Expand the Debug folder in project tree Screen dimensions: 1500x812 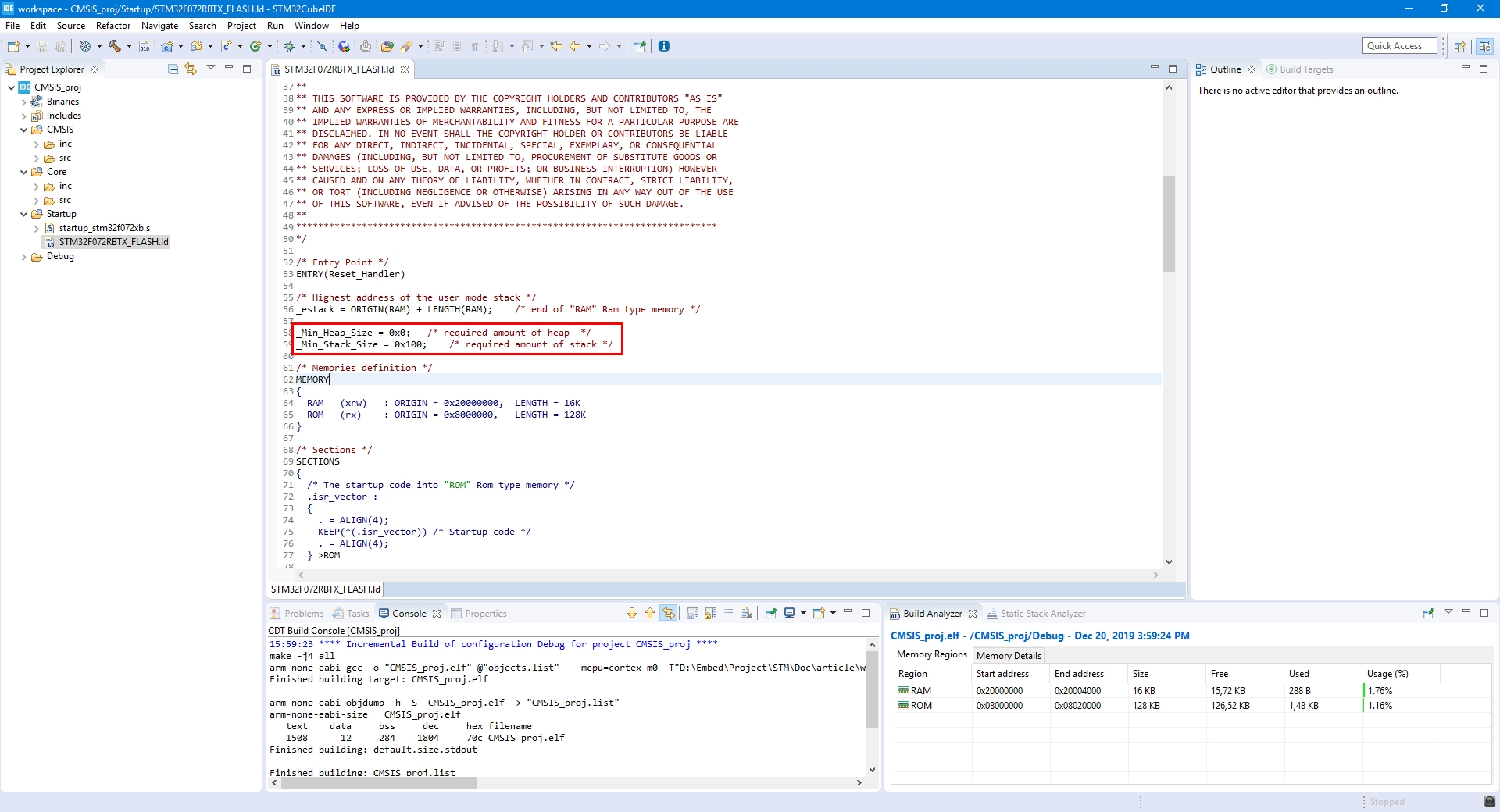click(24, 257)
